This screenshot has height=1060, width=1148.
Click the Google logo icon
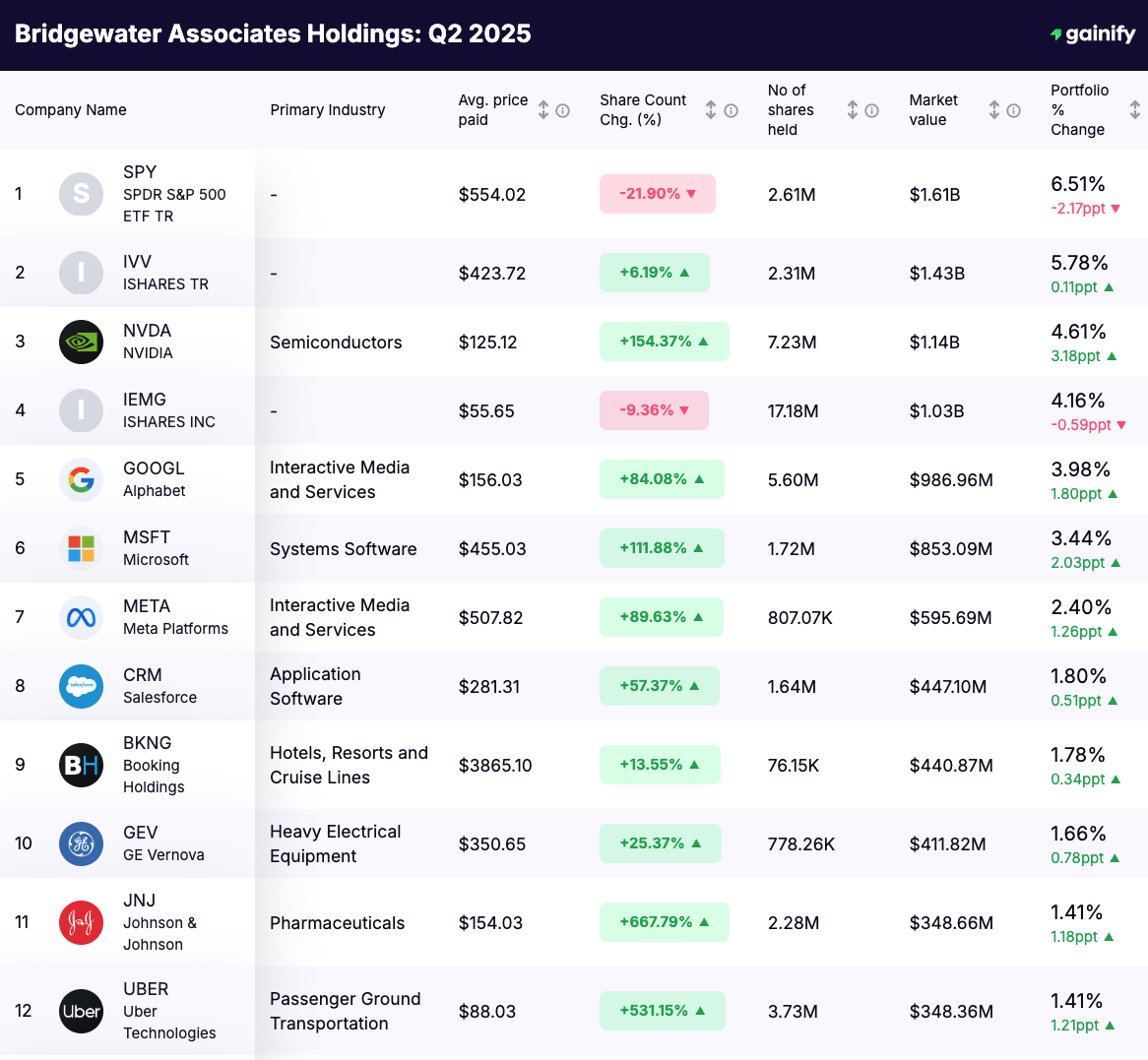click(82, 479)
